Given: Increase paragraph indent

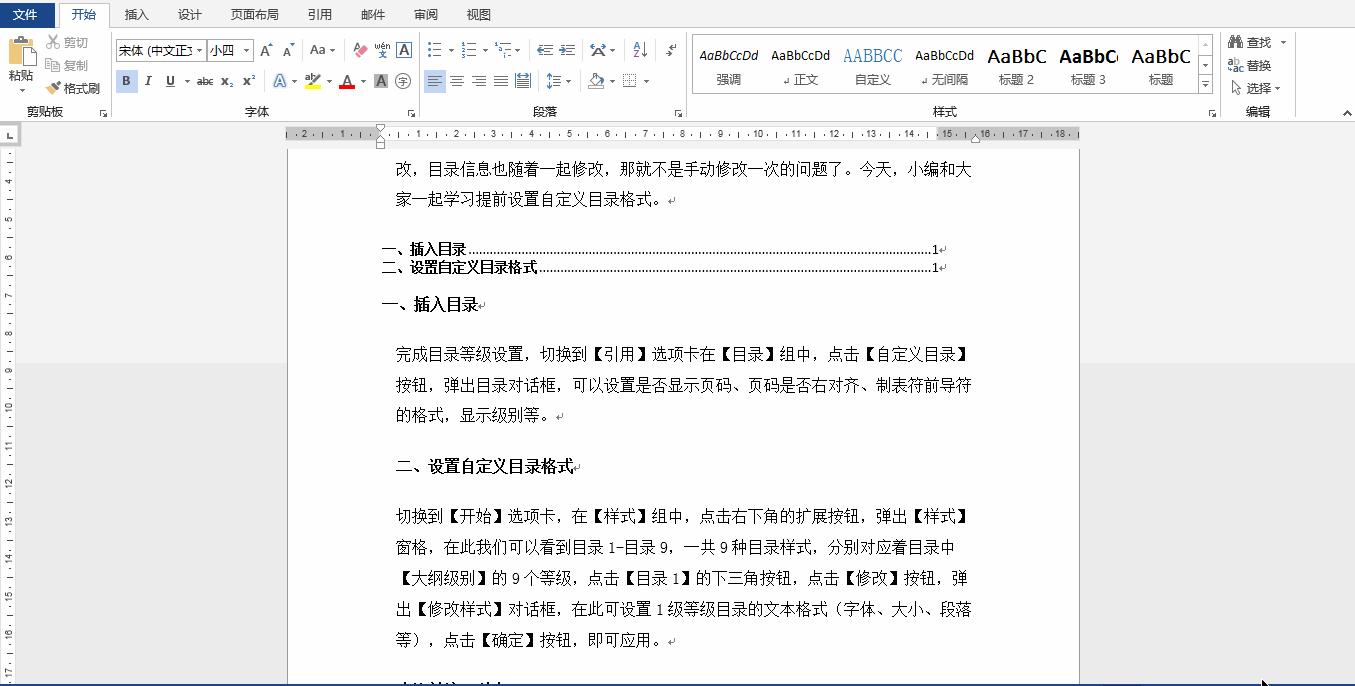Looking at the screenshot, I should pyautogui.click(x=567, y=50).
